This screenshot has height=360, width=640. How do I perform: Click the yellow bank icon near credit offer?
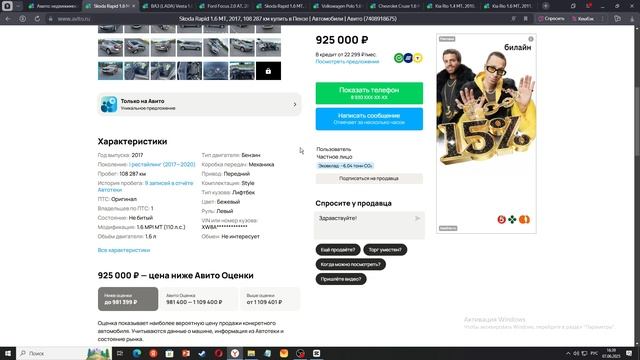click(x=418, y=58)
